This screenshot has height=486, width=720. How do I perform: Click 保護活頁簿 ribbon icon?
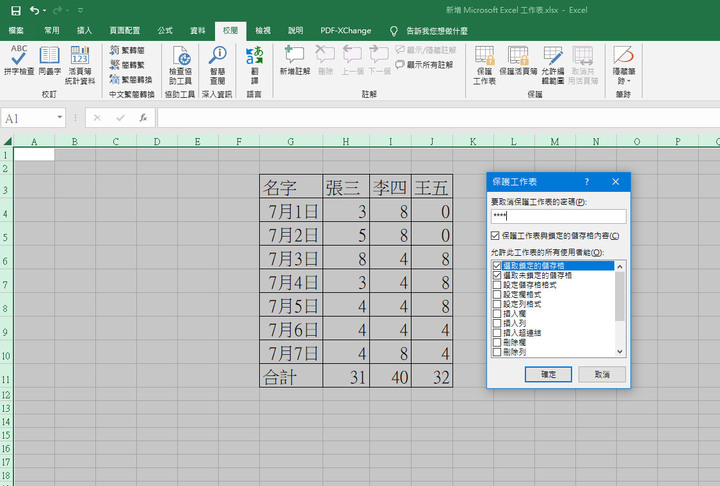[518, 60]
